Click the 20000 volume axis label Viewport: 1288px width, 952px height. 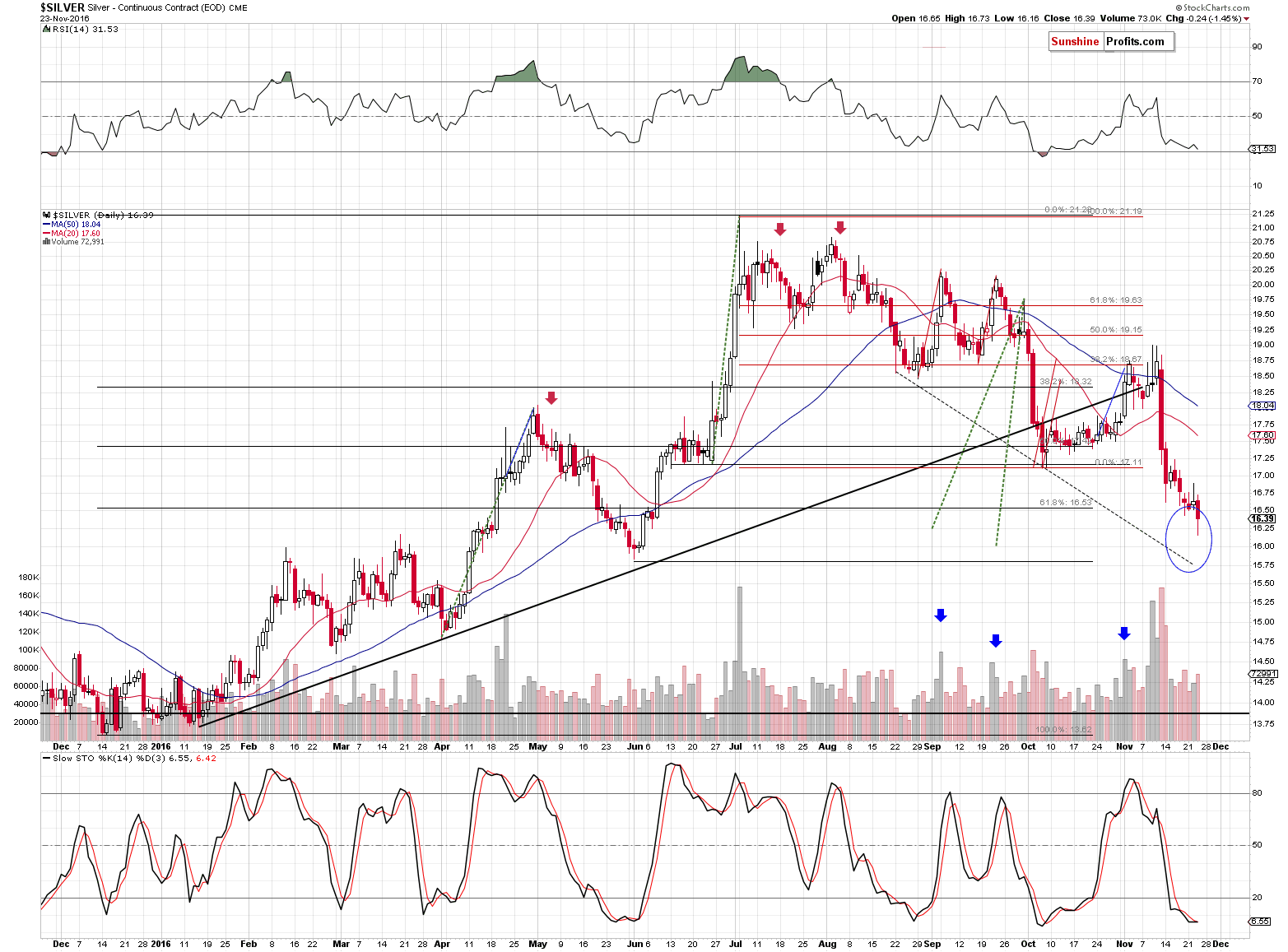click(26, 722)
